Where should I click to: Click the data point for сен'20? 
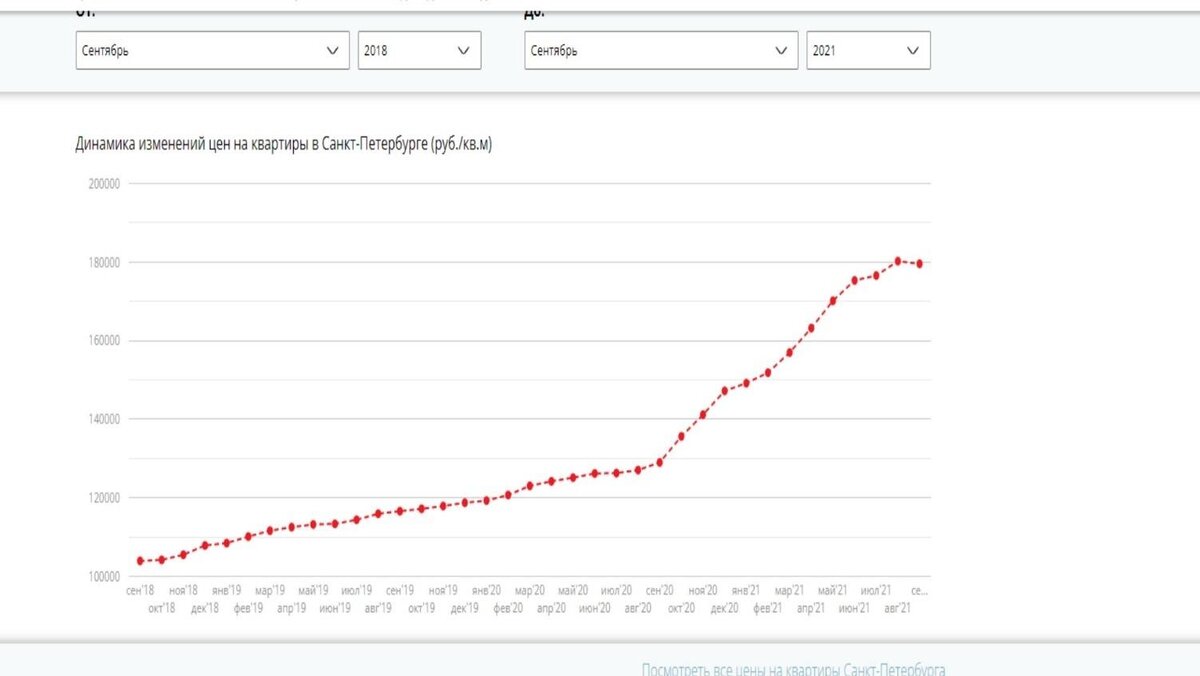click(x=659, y=462)
